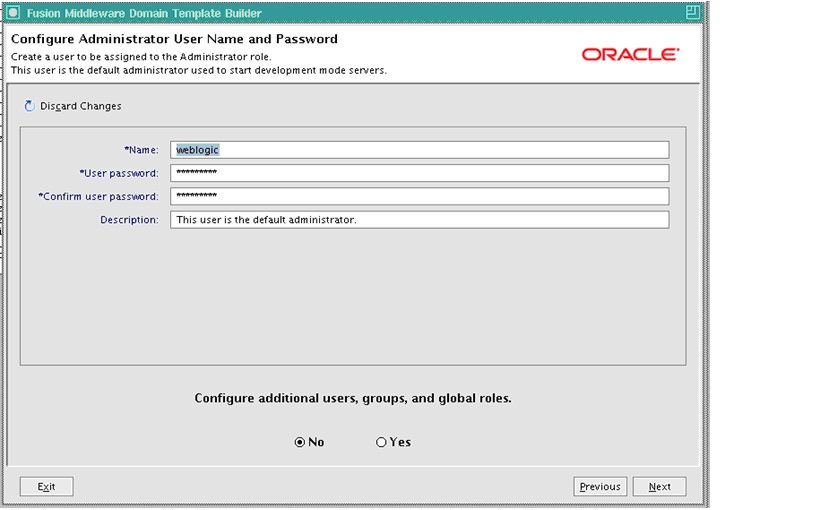The height and width of the screenshot is (510, 819).
Task: Click the line 'Create a user to be assigned to the Administrator role.'
Action: (x=141, y=56)
